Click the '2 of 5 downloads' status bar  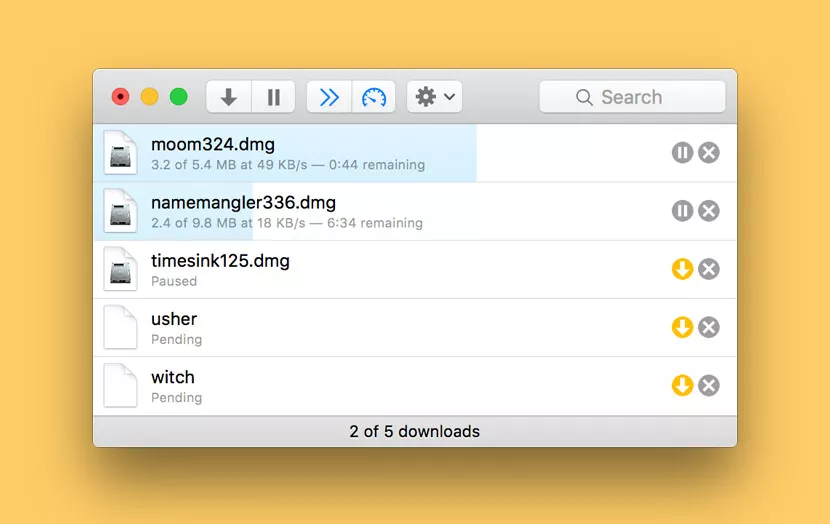pos(414,431)
